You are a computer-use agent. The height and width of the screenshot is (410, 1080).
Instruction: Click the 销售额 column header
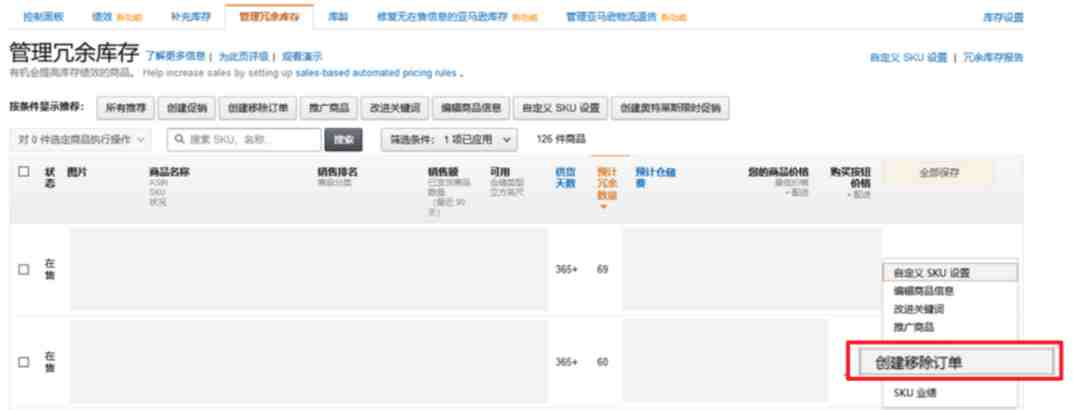click(443, 172)
